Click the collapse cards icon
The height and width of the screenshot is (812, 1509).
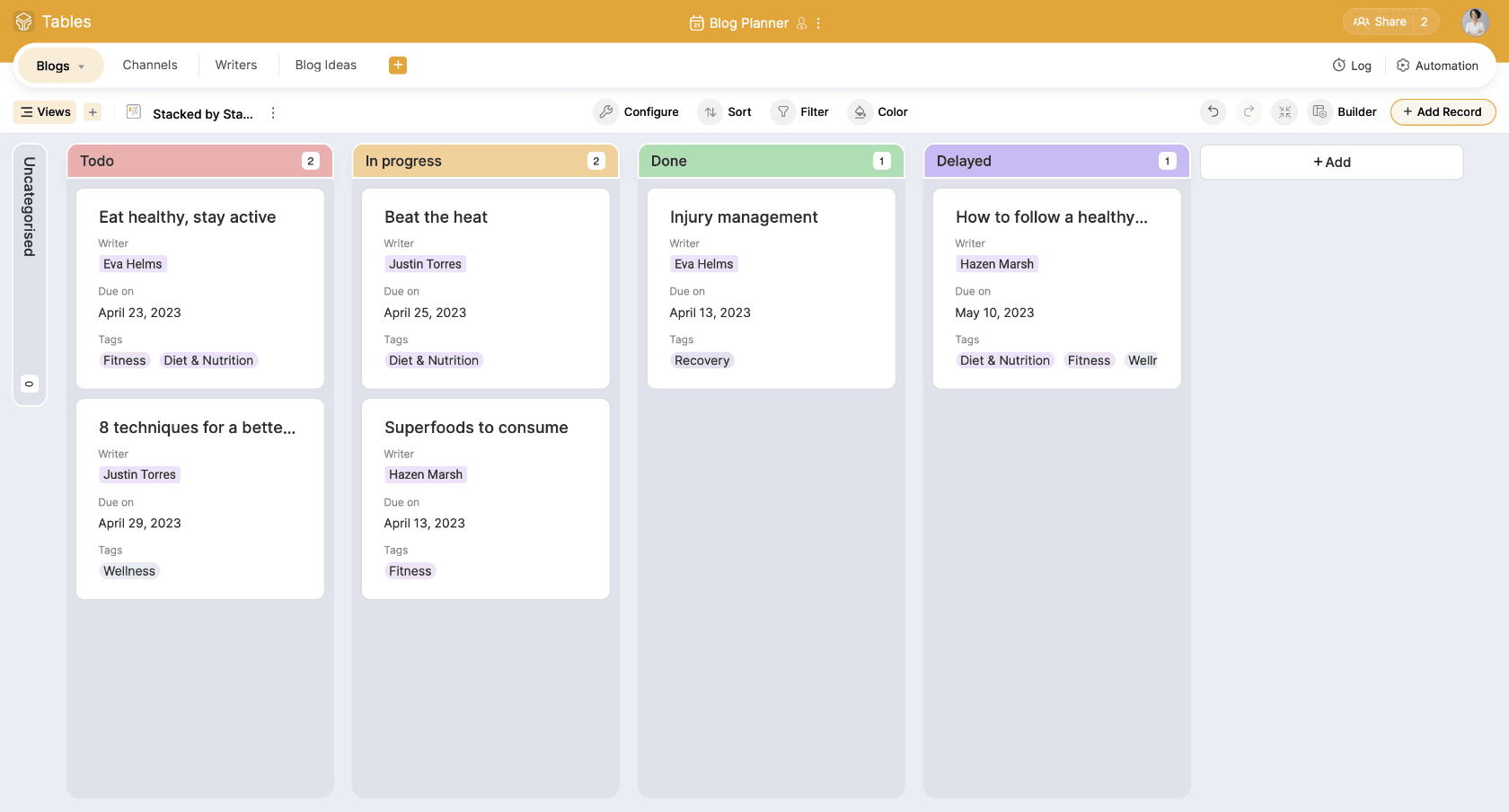coord(1284,111)
